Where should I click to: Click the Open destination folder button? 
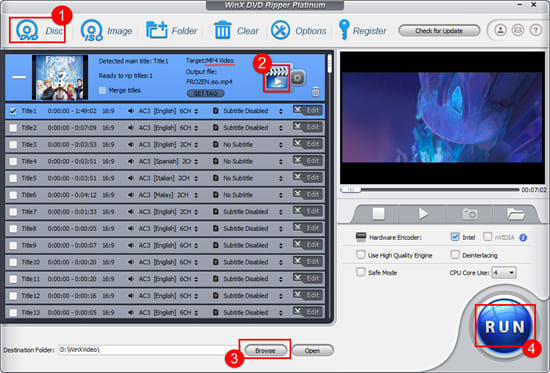pos(312,350)
